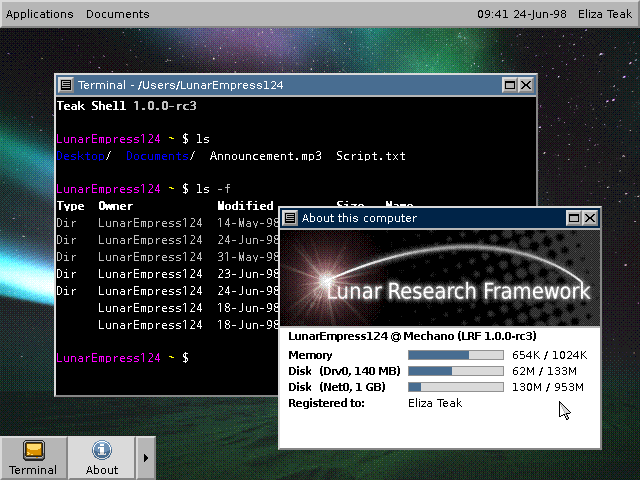The image size is (640, 480).
Task: Click the Owner column header in terminal
Action: pos(116,206)
